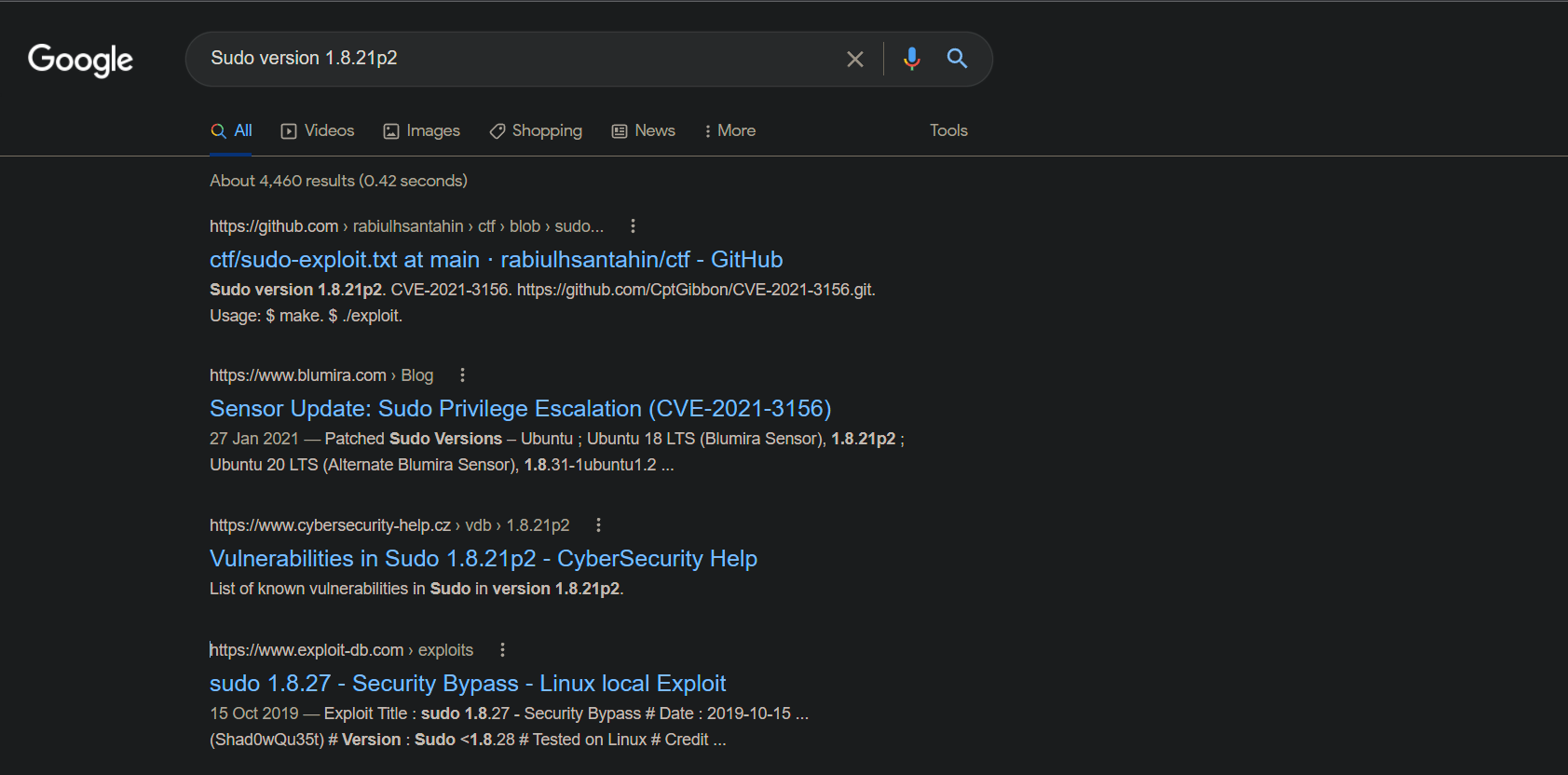
Task: Click the cybersecurity-help.cz vdb breadcrumb URL
Action: pos(389,525)
